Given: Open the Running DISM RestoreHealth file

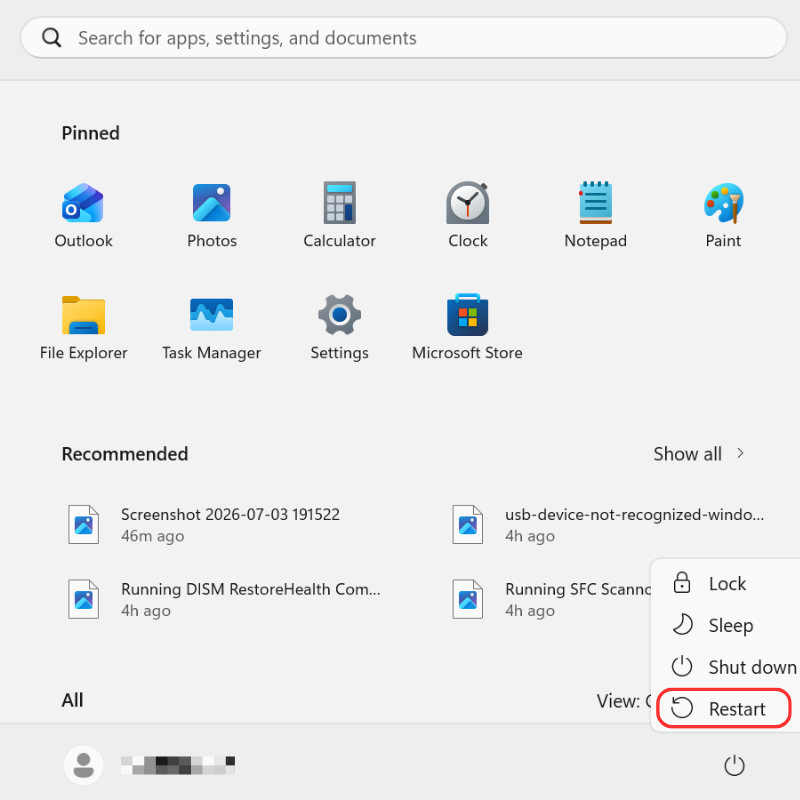Looking at the screenshot, I should pos(224,599).
